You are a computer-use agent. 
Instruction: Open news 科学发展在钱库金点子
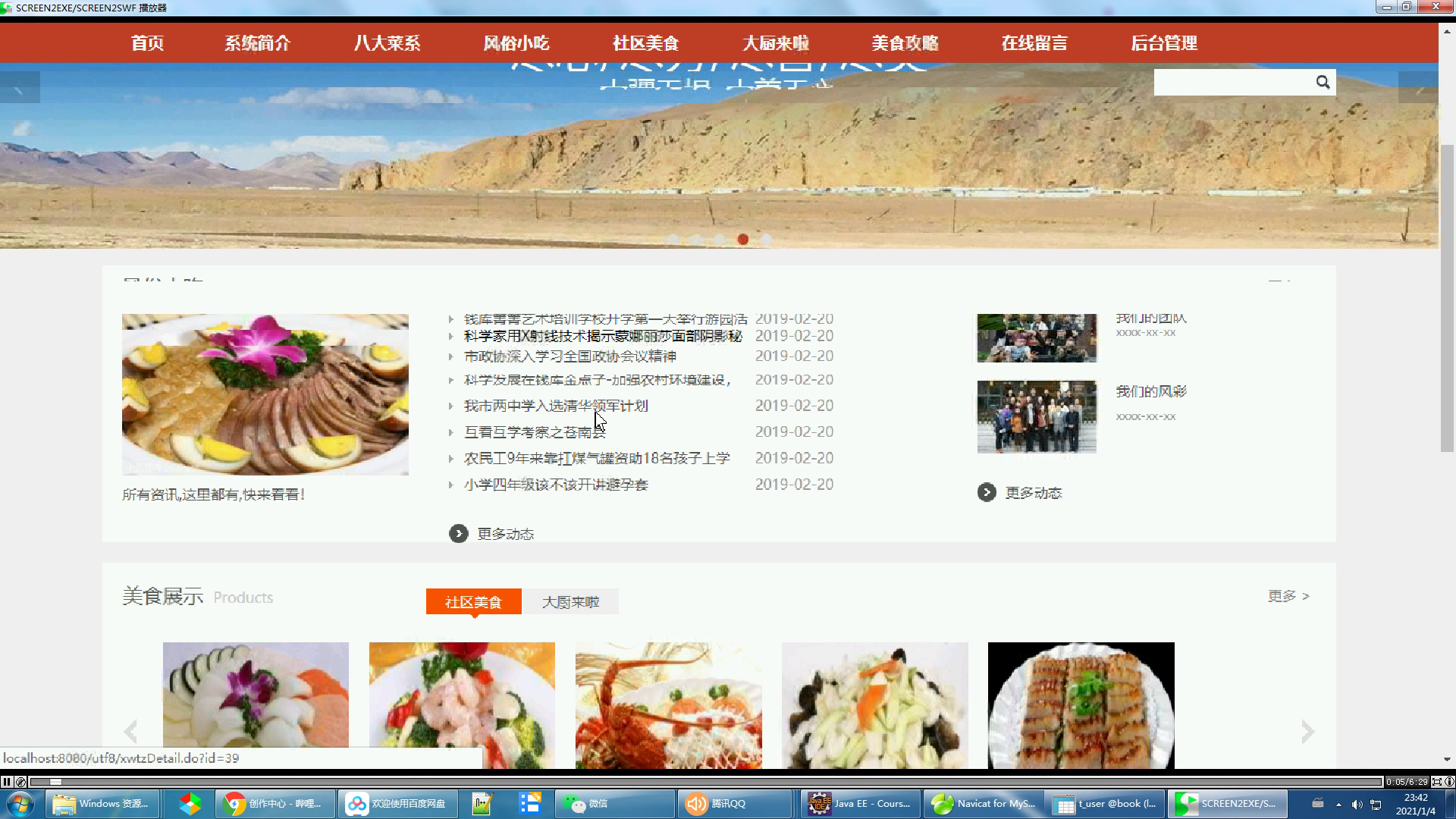point(598,380)
